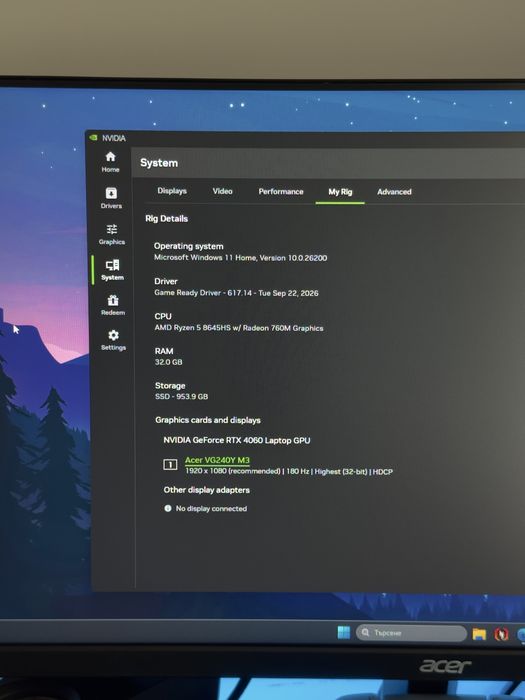Open the Acer VG240Y M3 display link

pos(217,460)
